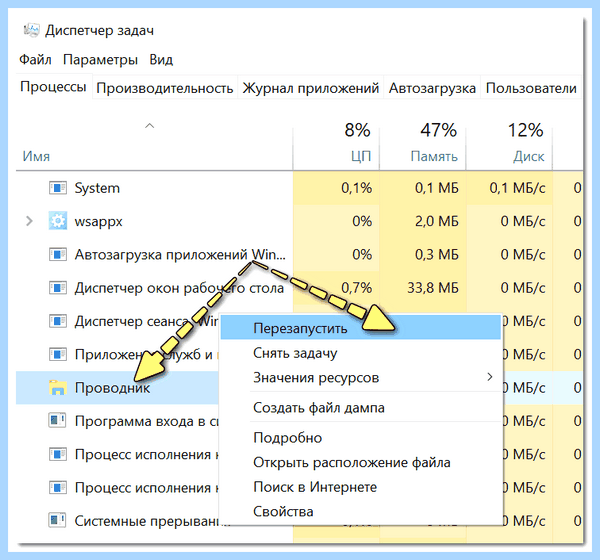600x560 pixels.
Task: Select the System process row
Action: point(299,188)
